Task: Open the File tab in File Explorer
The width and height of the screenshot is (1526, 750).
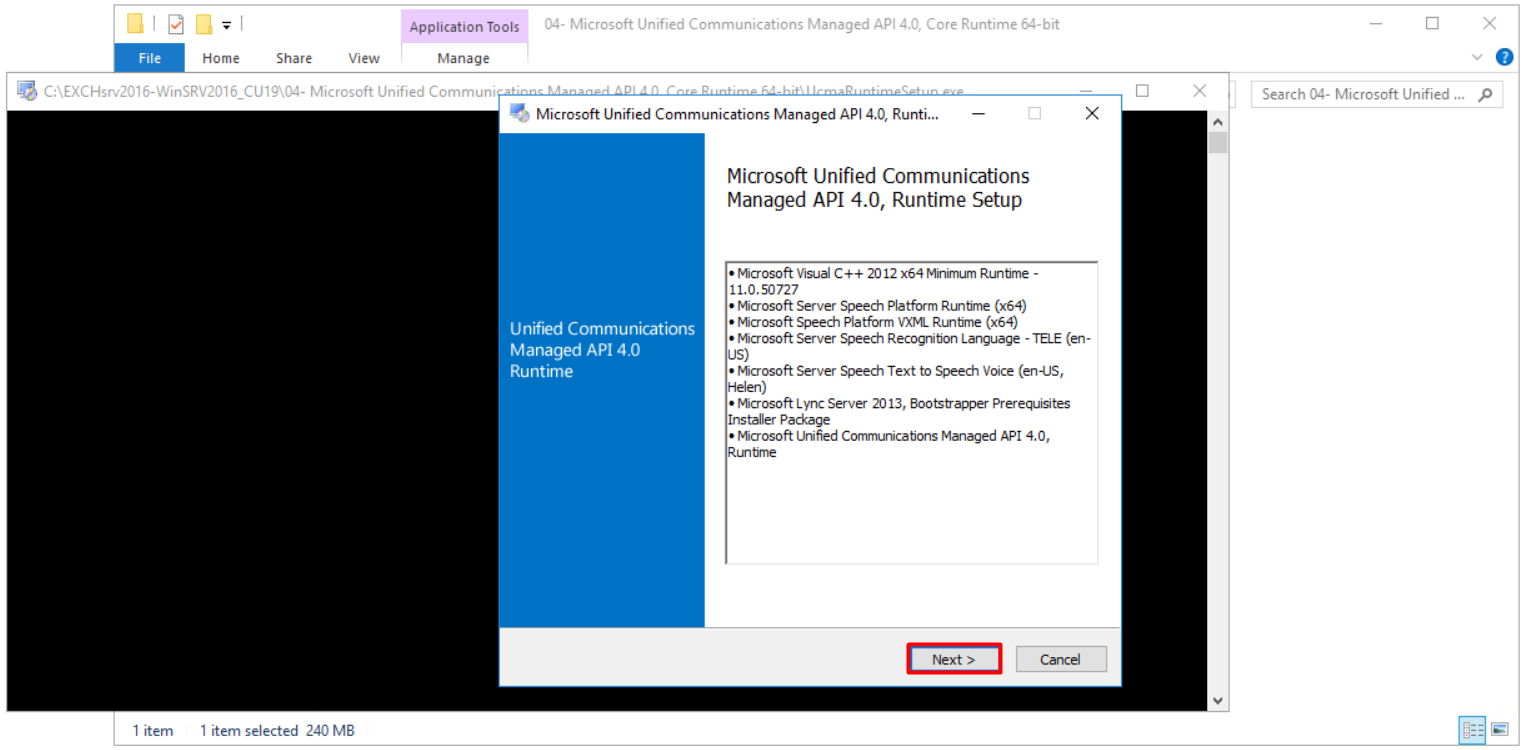Action: point(150,58)
